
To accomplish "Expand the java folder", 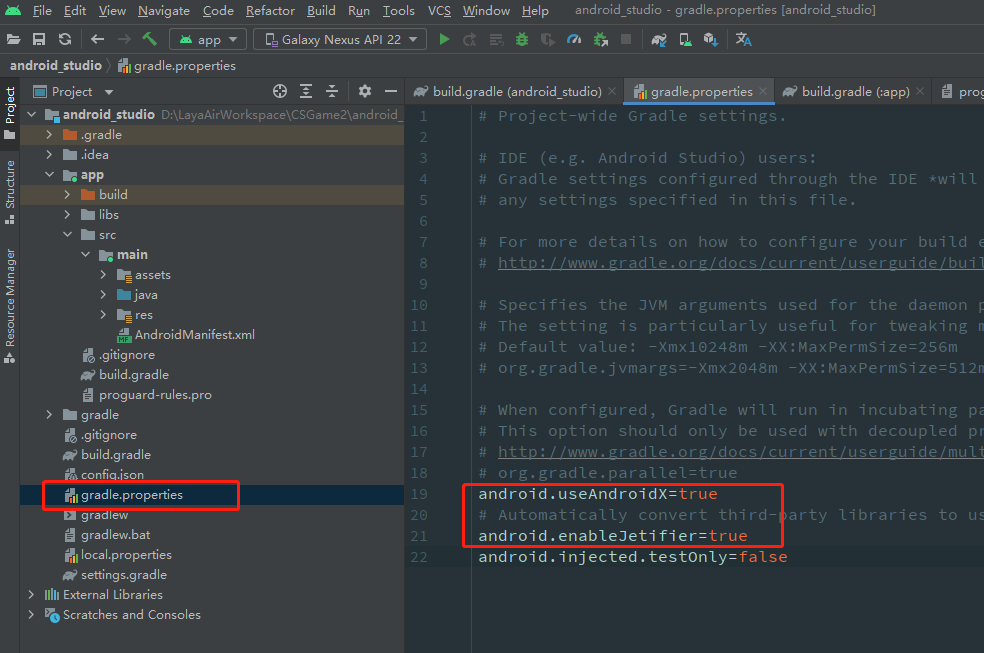I will [x=104, y=295].
